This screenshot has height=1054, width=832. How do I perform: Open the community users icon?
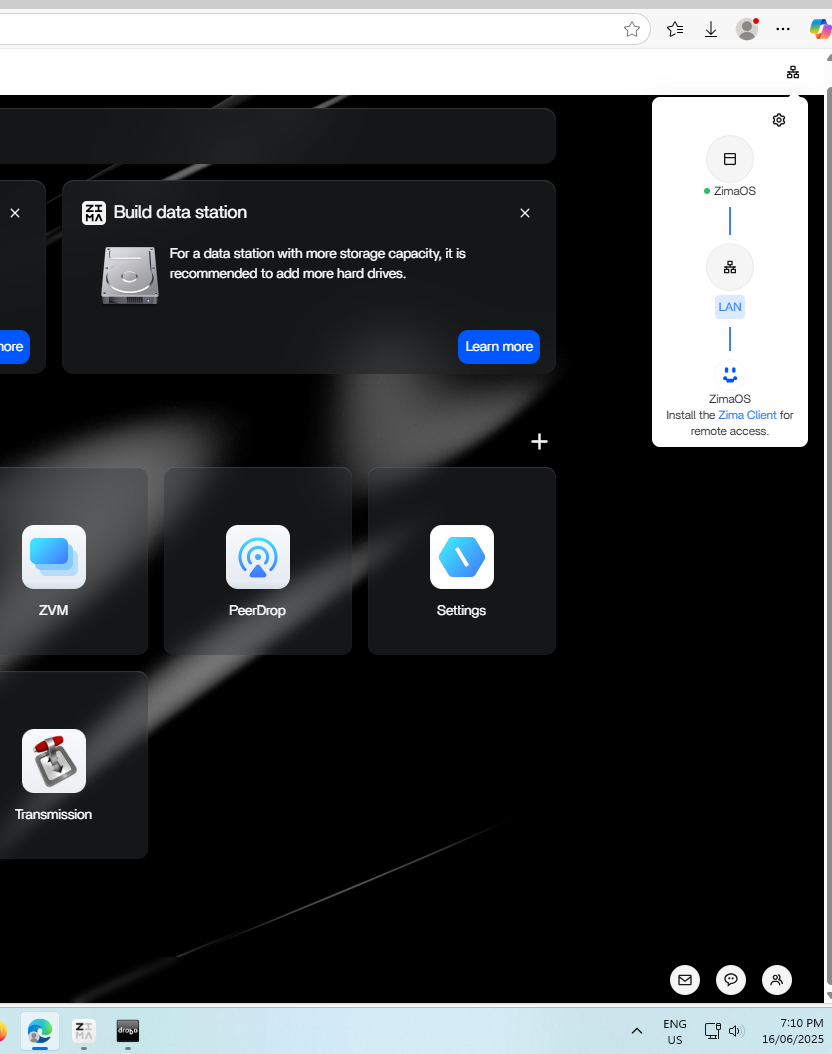coord(777,980)
